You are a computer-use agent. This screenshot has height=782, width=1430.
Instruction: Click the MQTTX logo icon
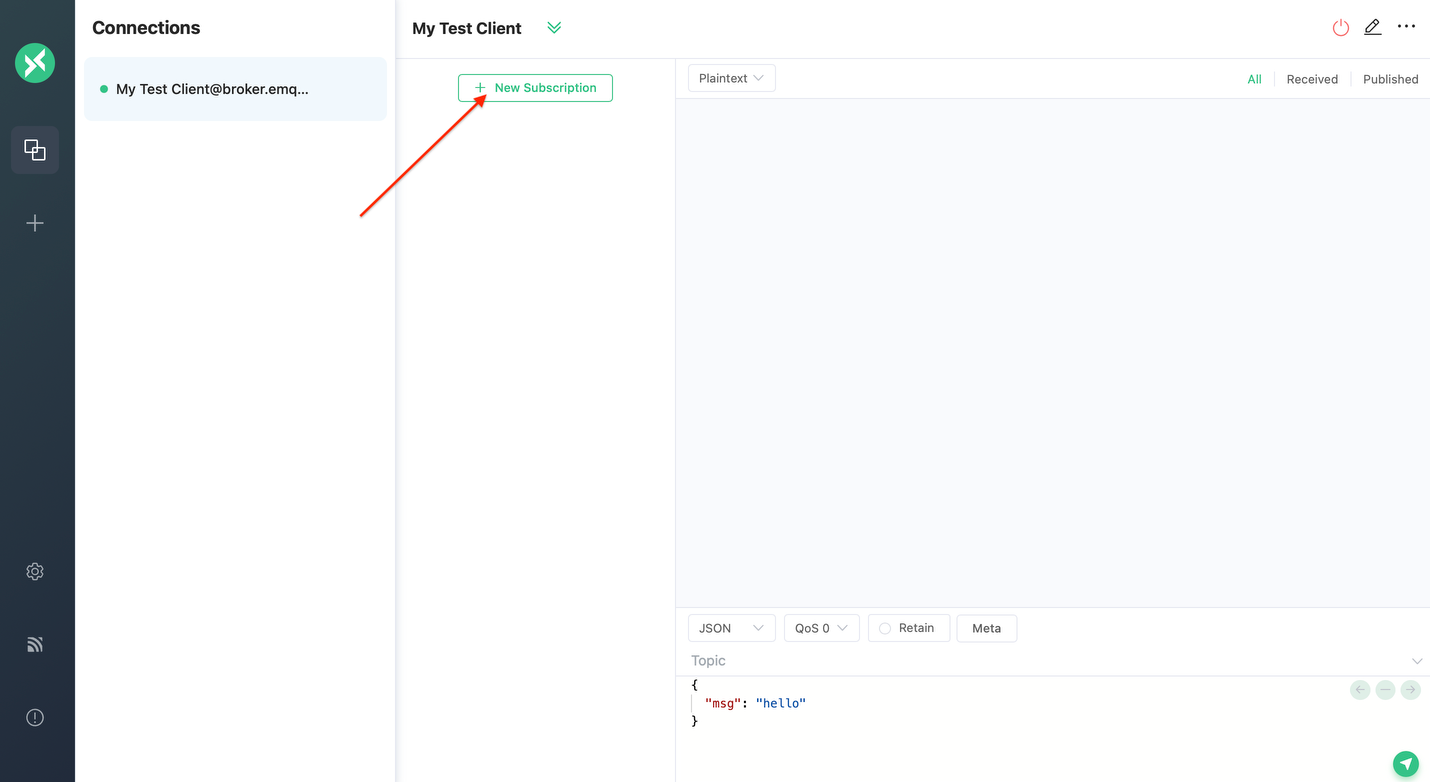[35, 63]
